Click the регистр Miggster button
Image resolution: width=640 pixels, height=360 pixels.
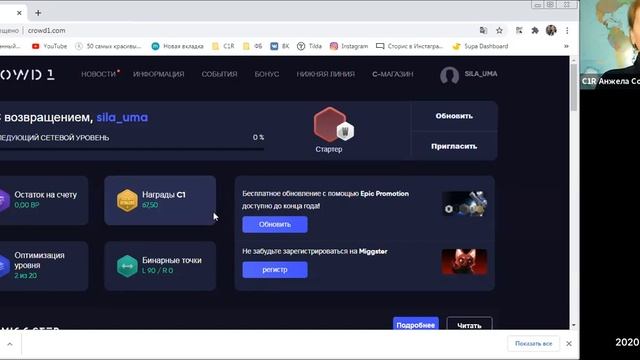(x=275, y=270)
